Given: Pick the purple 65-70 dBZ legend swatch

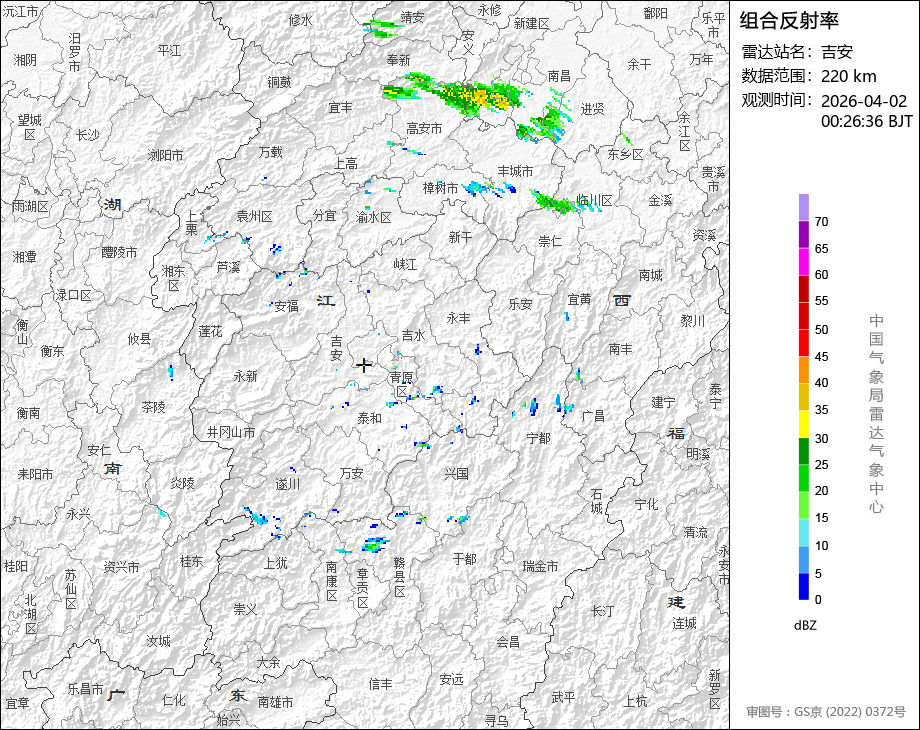Looking at the screenshot, I should [x=804, y=235].
